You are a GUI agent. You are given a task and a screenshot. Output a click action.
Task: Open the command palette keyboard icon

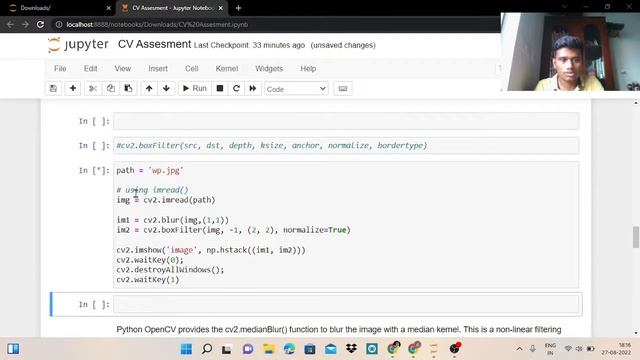tap(342, 89)
